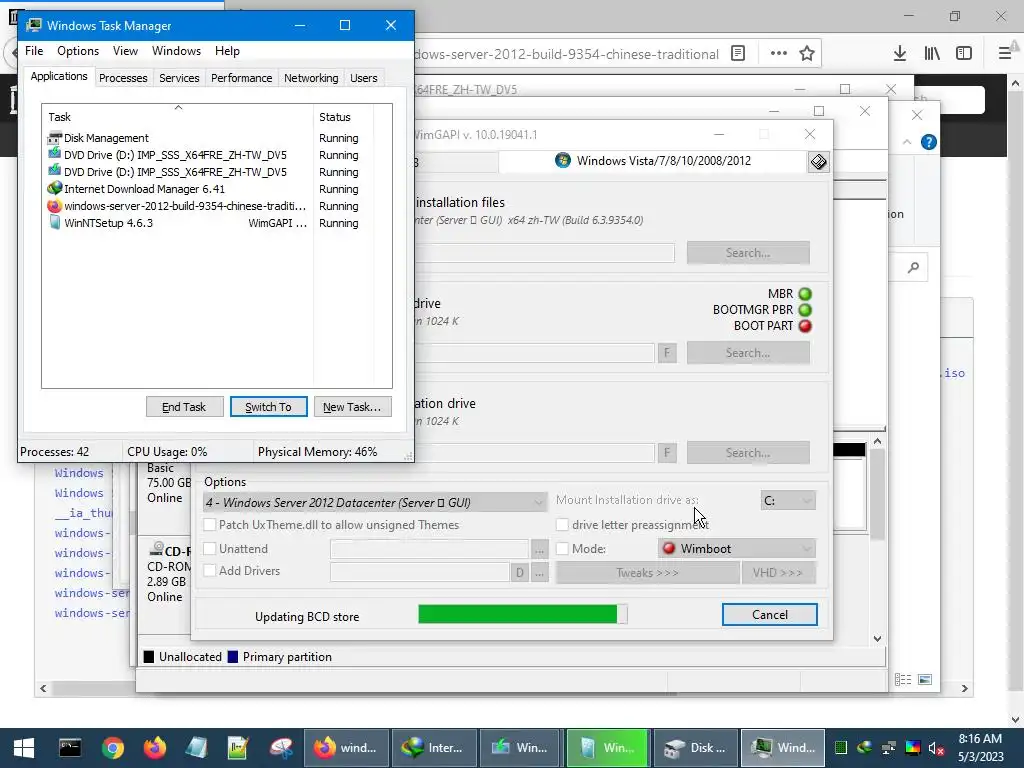This screenshot has width=1024, height=768.
Task: Click the muted volume tray icon
Action: tap(936, 748)
